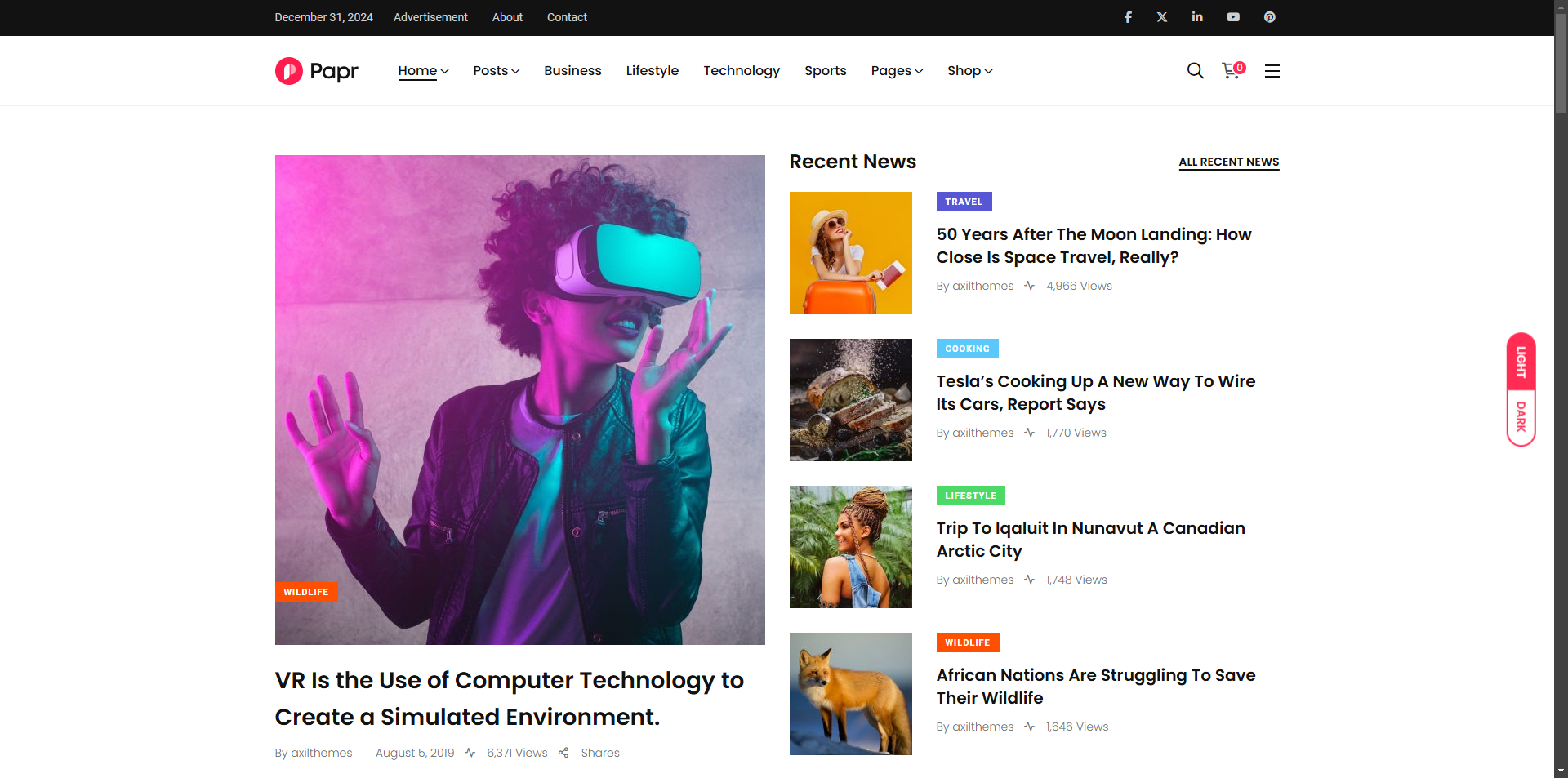Open the hamburger menu icon

[1272, 71]
